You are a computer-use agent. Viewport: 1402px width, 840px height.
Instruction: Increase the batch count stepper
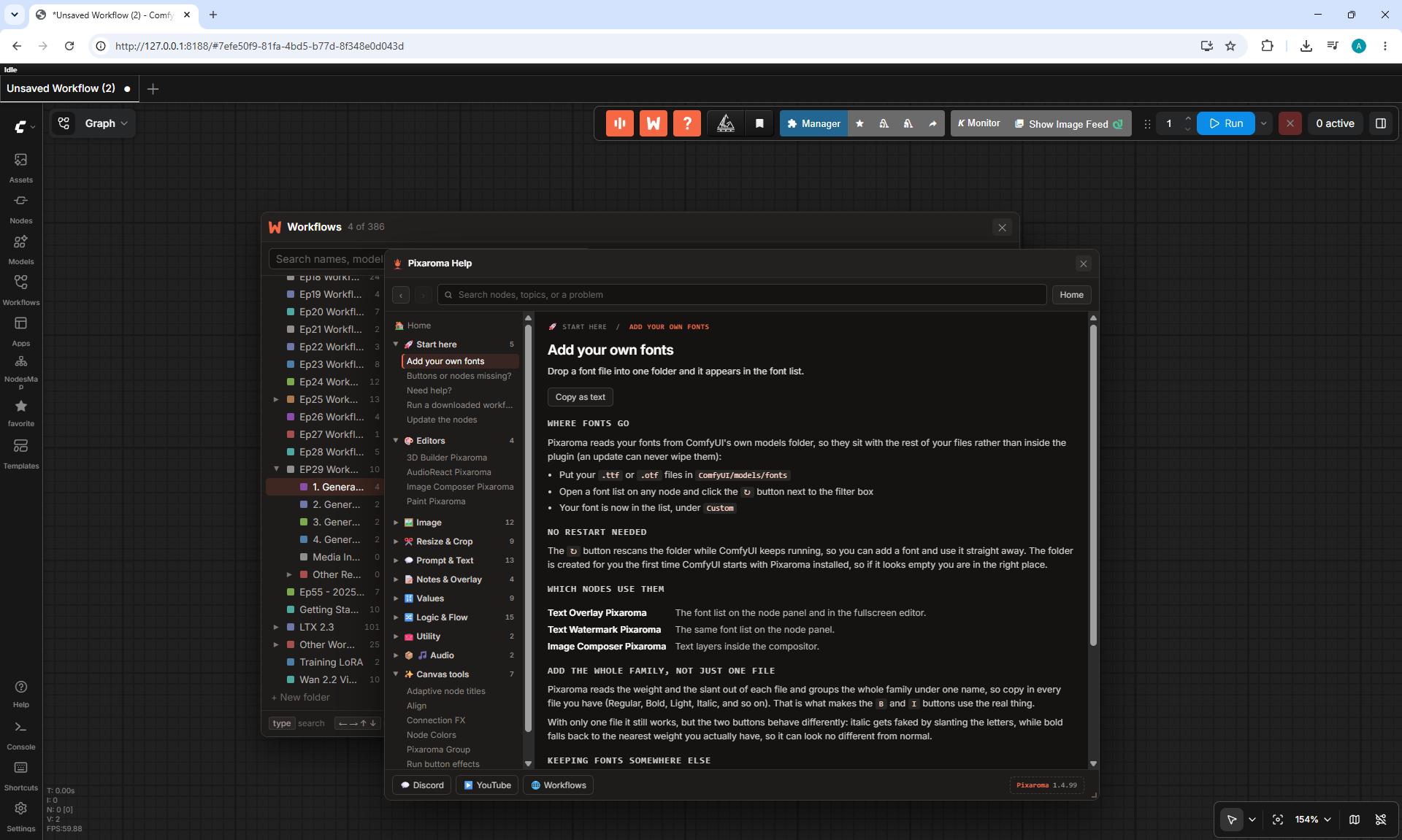tap(1187, 117)
